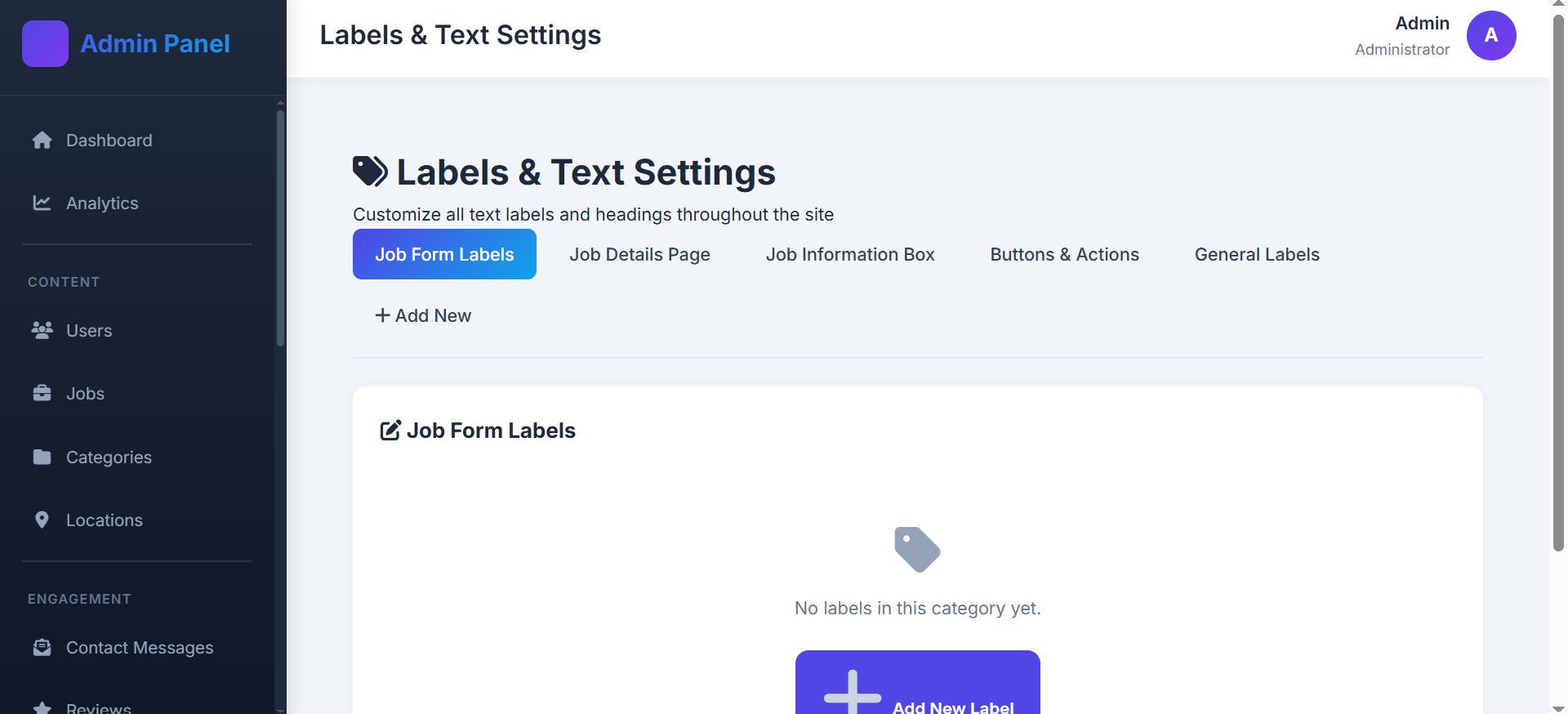Screen dimensions: 1568x714
Task: Click the Categories folder icon
Action: [42, 457]
